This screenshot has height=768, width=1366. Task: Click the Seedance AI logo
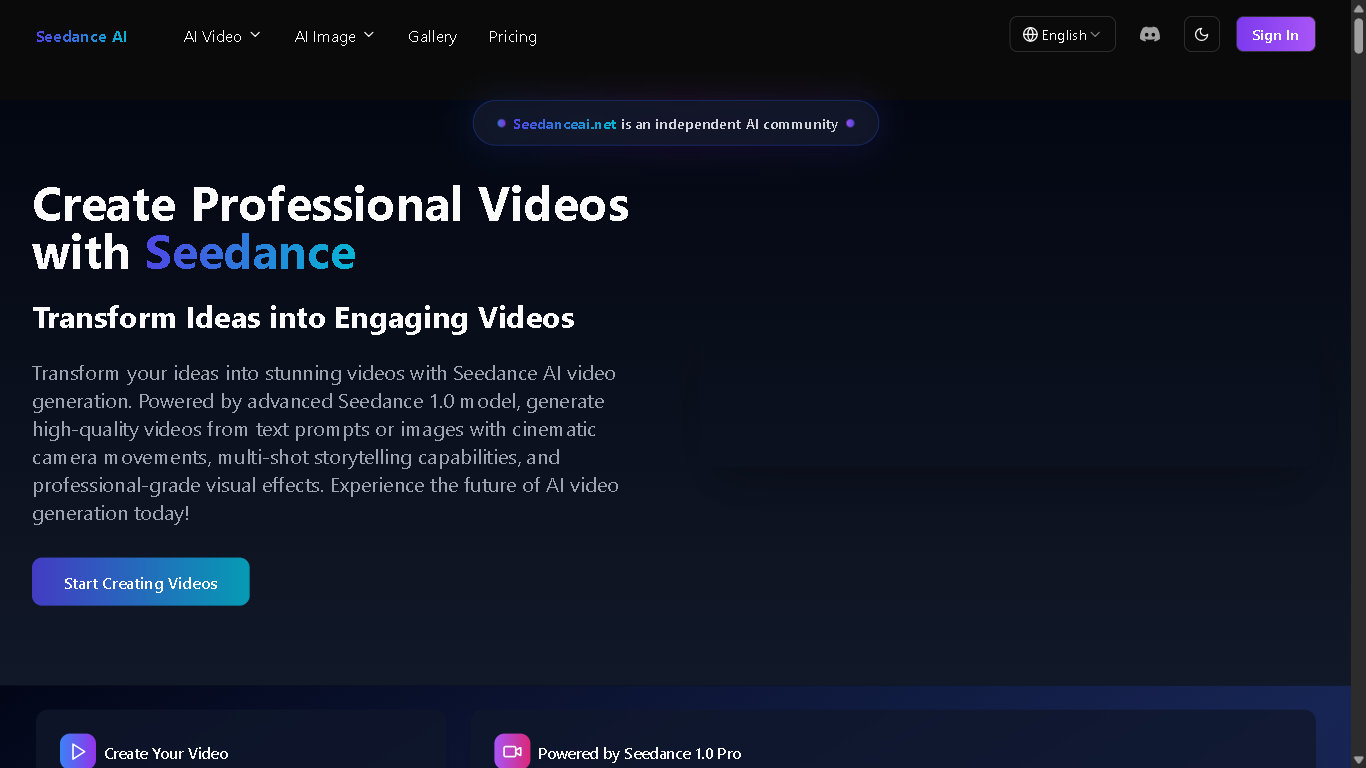(x=81, y=36)
